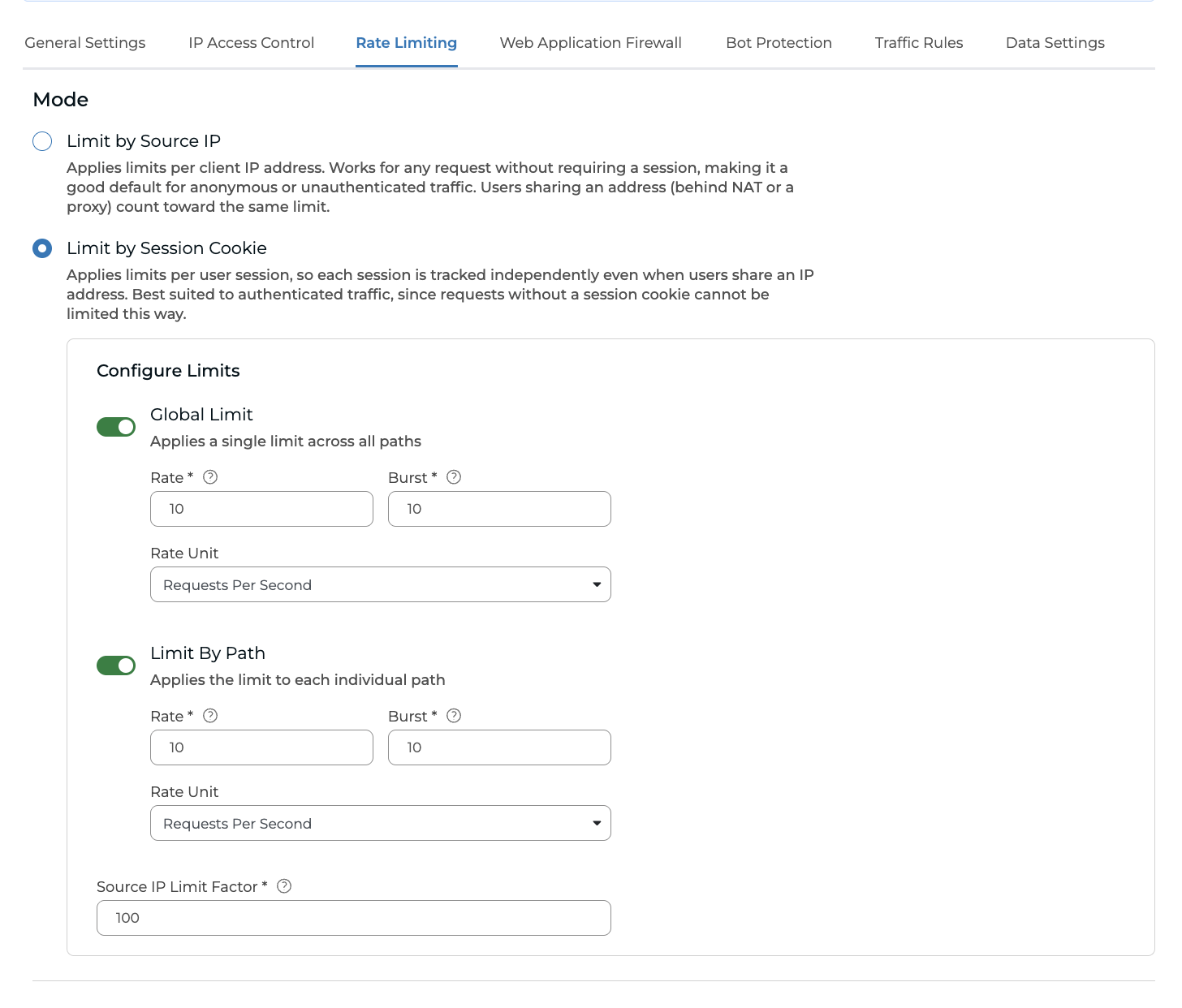Image resolution: width=1182 pixels, height=1008 pixels.
Task: Open the Bot Protection tab
Action: tap(779, 43)
